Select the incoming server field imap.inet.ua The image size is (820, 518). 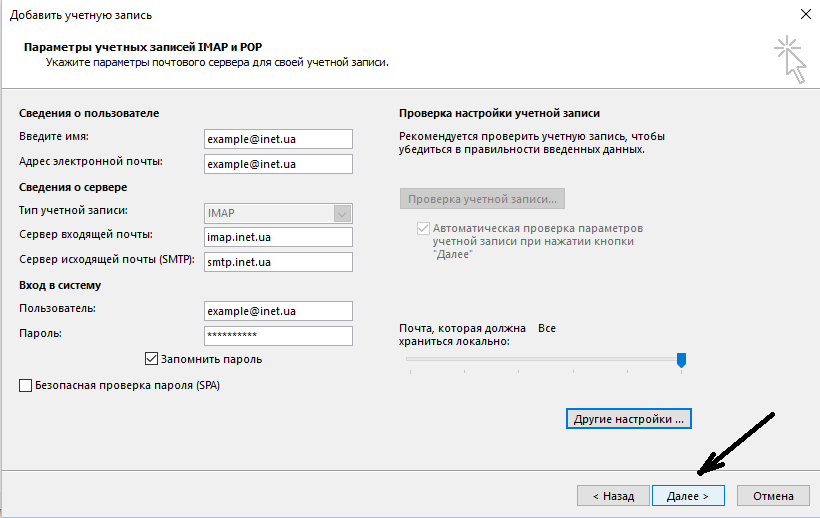click(x=277, y=237)
